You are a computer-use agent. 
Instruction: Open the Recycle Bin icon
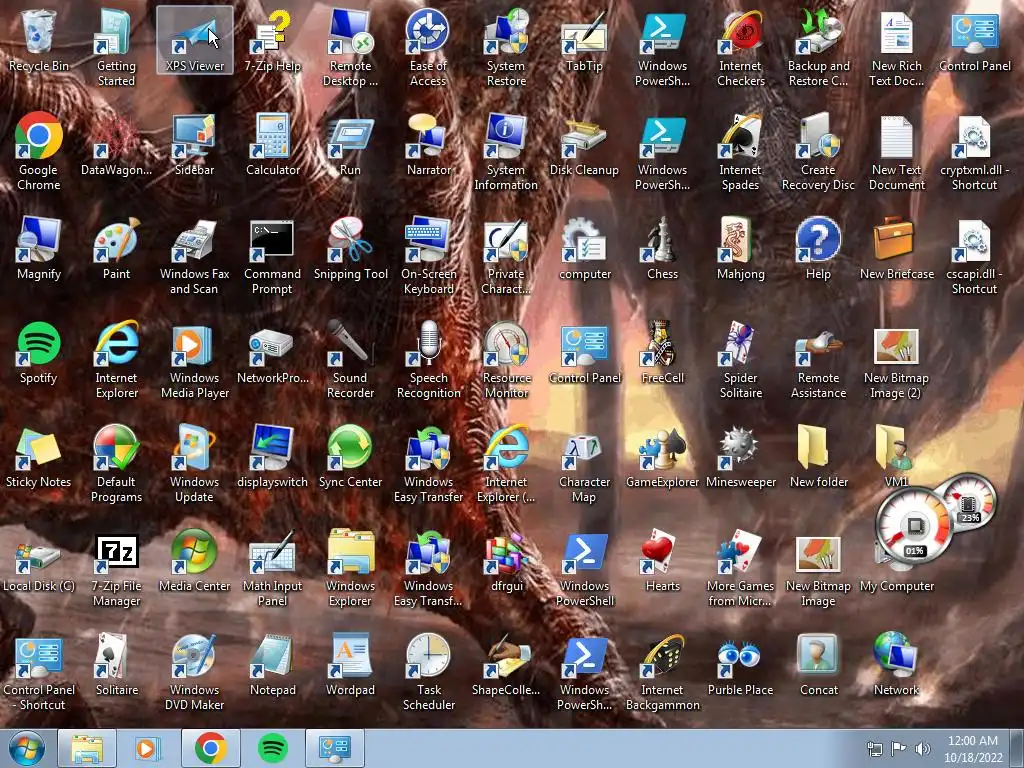[39, 41]
